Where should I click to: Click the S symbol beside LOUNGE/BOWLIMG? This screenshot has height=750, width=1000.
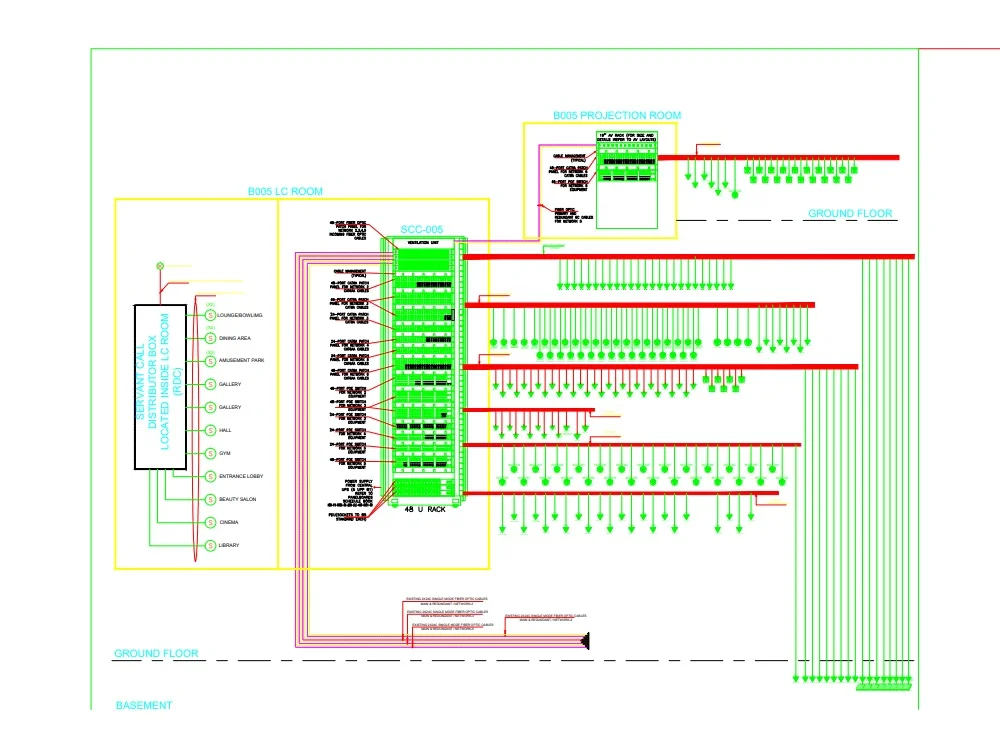click(x=210, y=315)
